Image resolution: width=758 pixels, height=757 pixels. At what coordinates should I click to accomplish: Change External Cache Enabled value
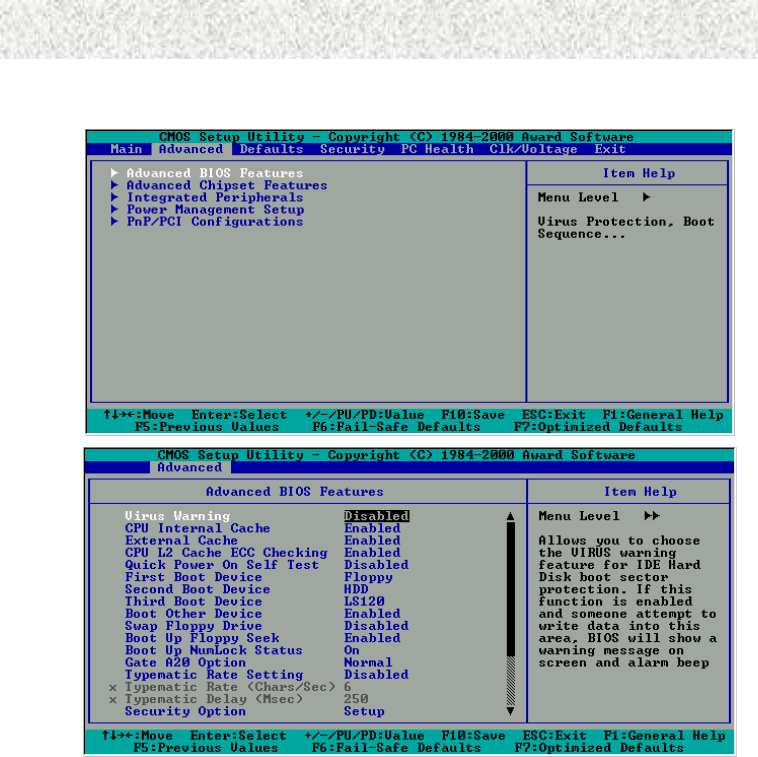tap(372, 540)
